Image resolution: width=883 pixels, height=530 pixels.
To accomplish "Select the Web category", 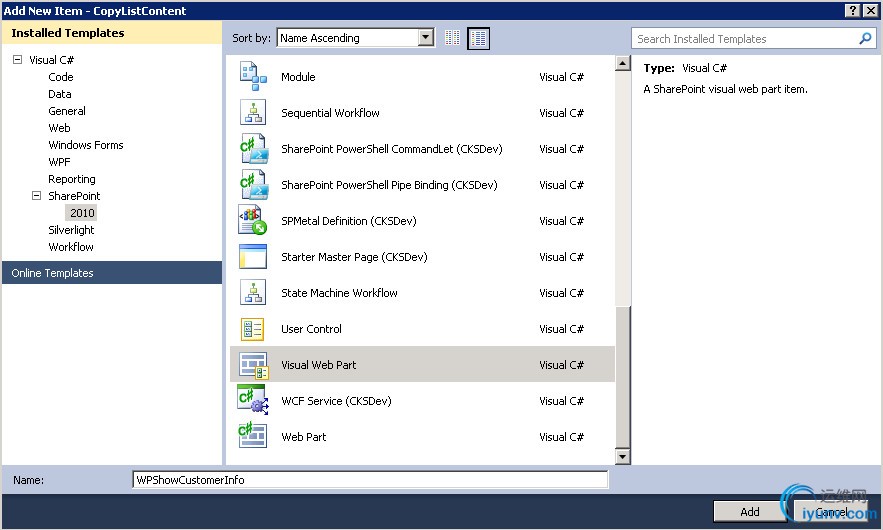I will coord(59,128).
